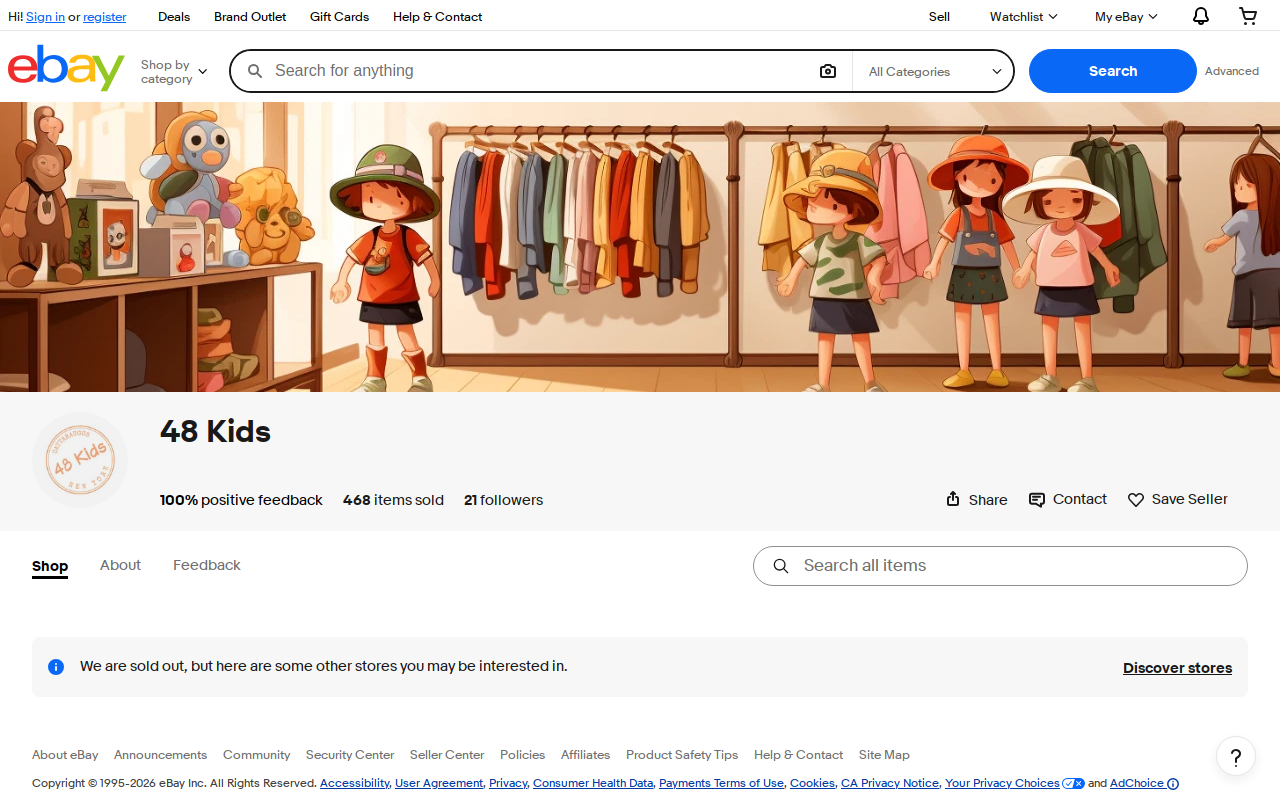Viewport: 1280px width, 800px height.
Task: Click 21 followers text
Action: 503,500
